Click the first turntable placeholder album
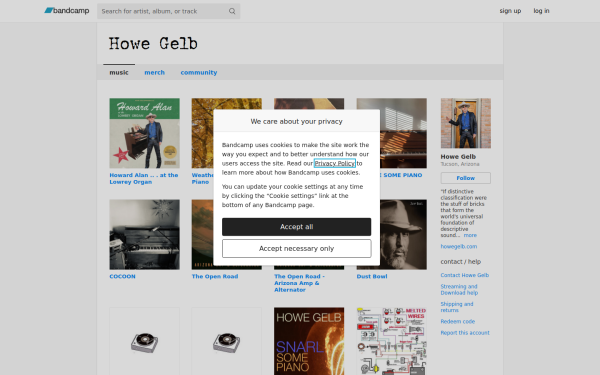 144,341
